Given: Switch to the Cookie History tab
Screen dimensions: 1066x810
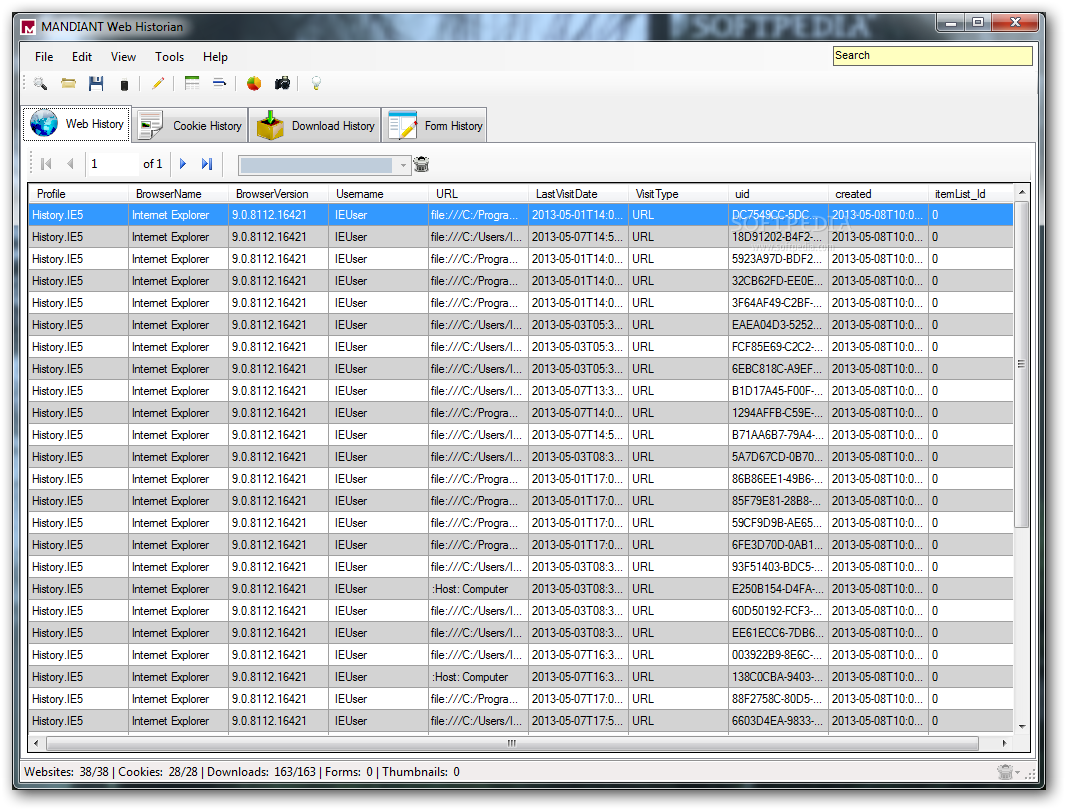Looking at the screenshot, I should (190, 126).
